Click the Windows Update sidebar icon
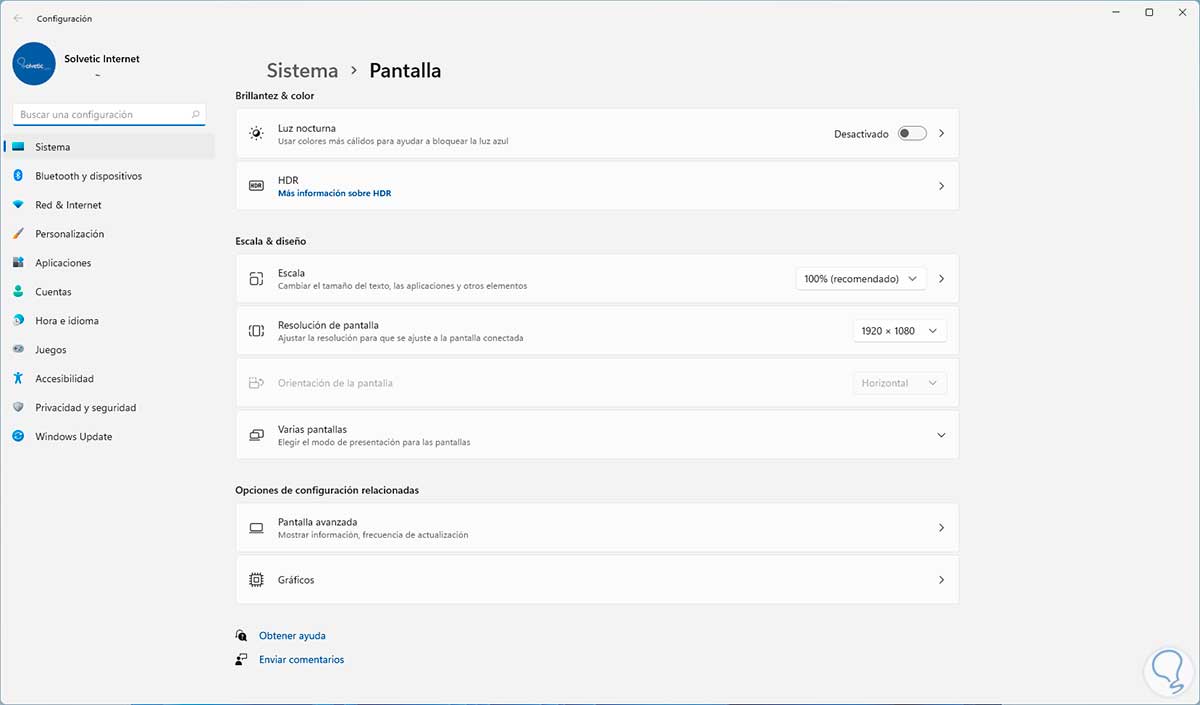1200x705 pixels. point(18,437)
